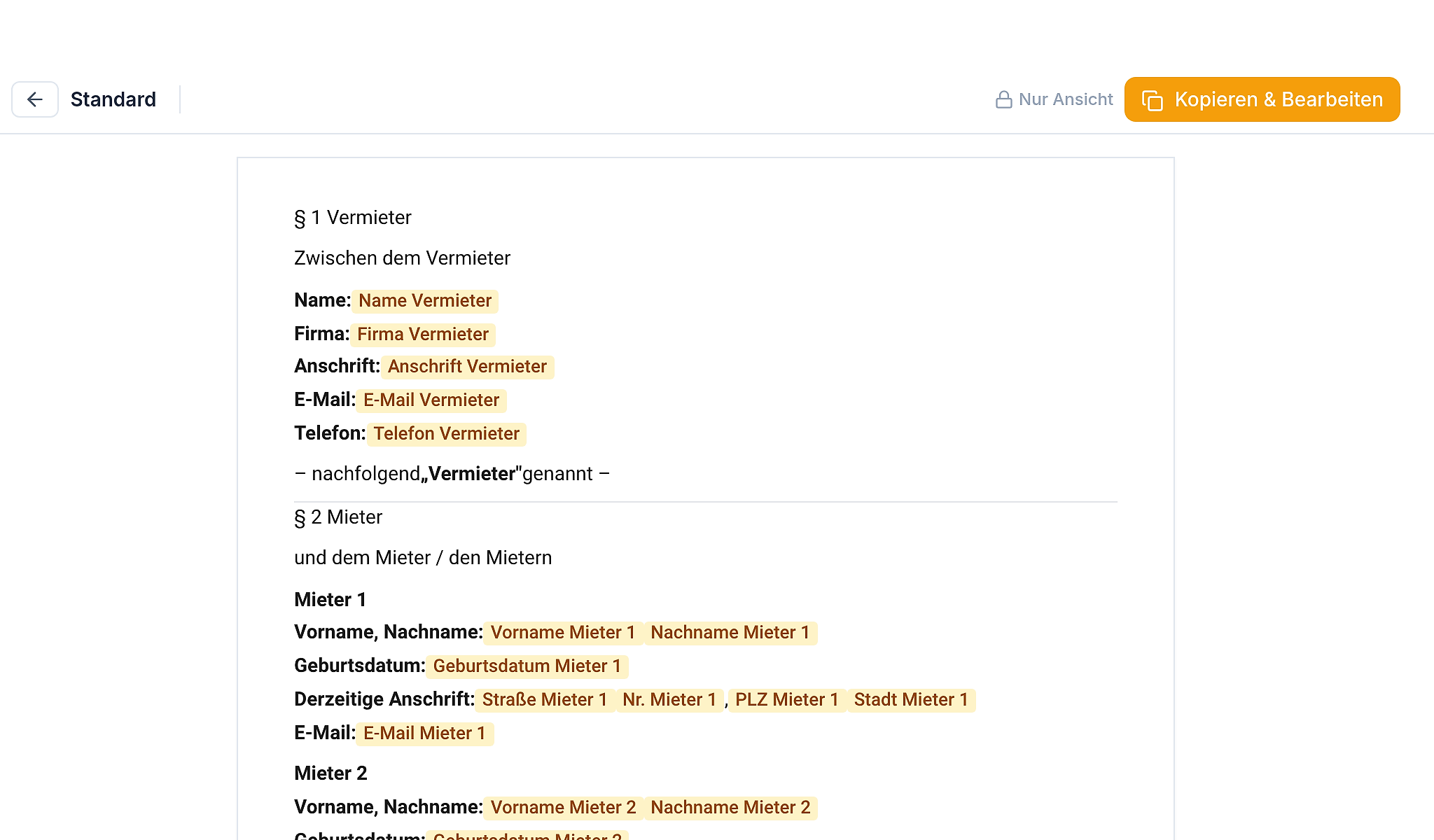Click the bold word „Vermieter" in nachfolgend line
Screen dimensions: 1434x840
point(471,474)
